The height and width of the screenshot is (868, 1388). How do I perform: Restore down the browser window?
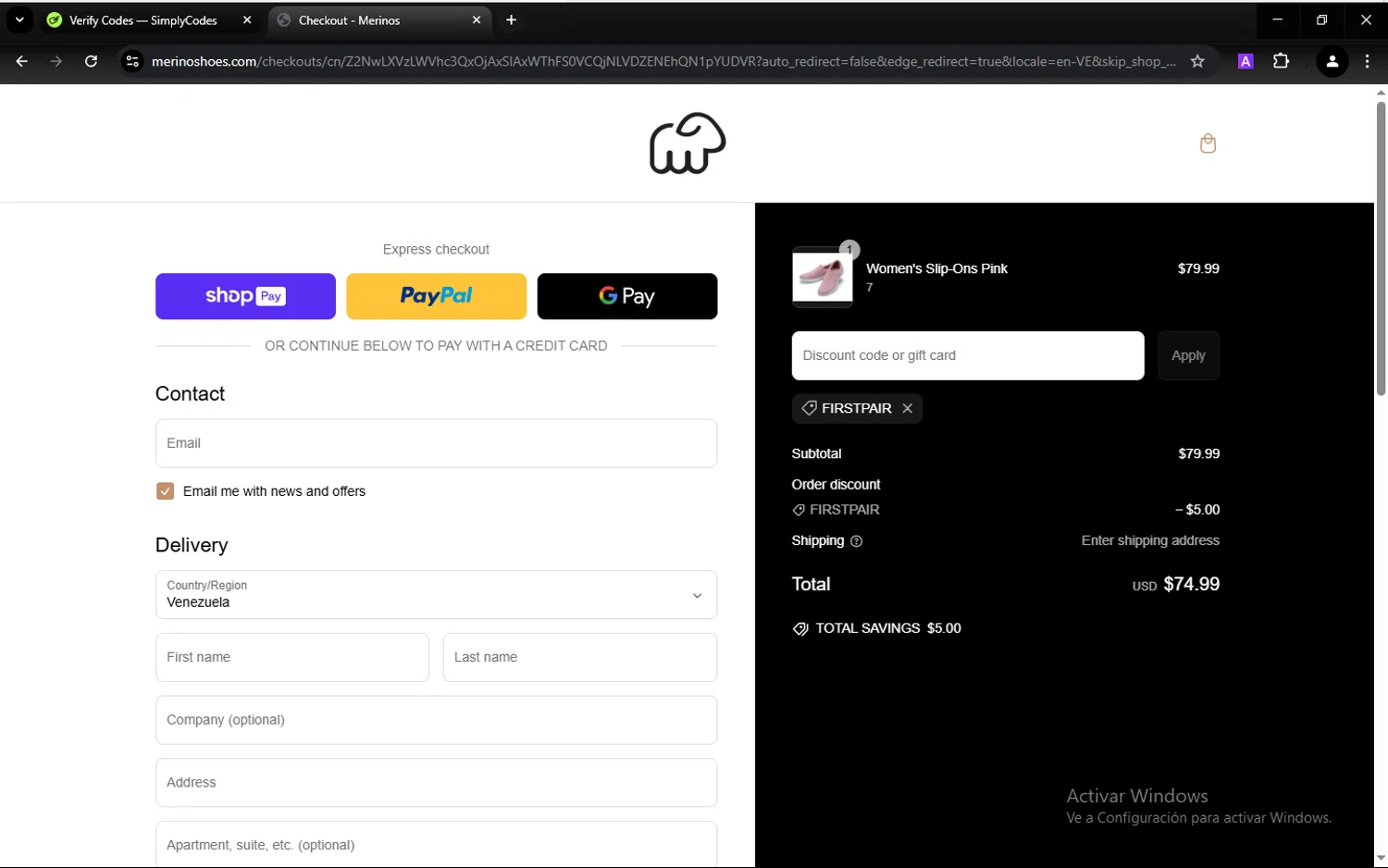1321,19
